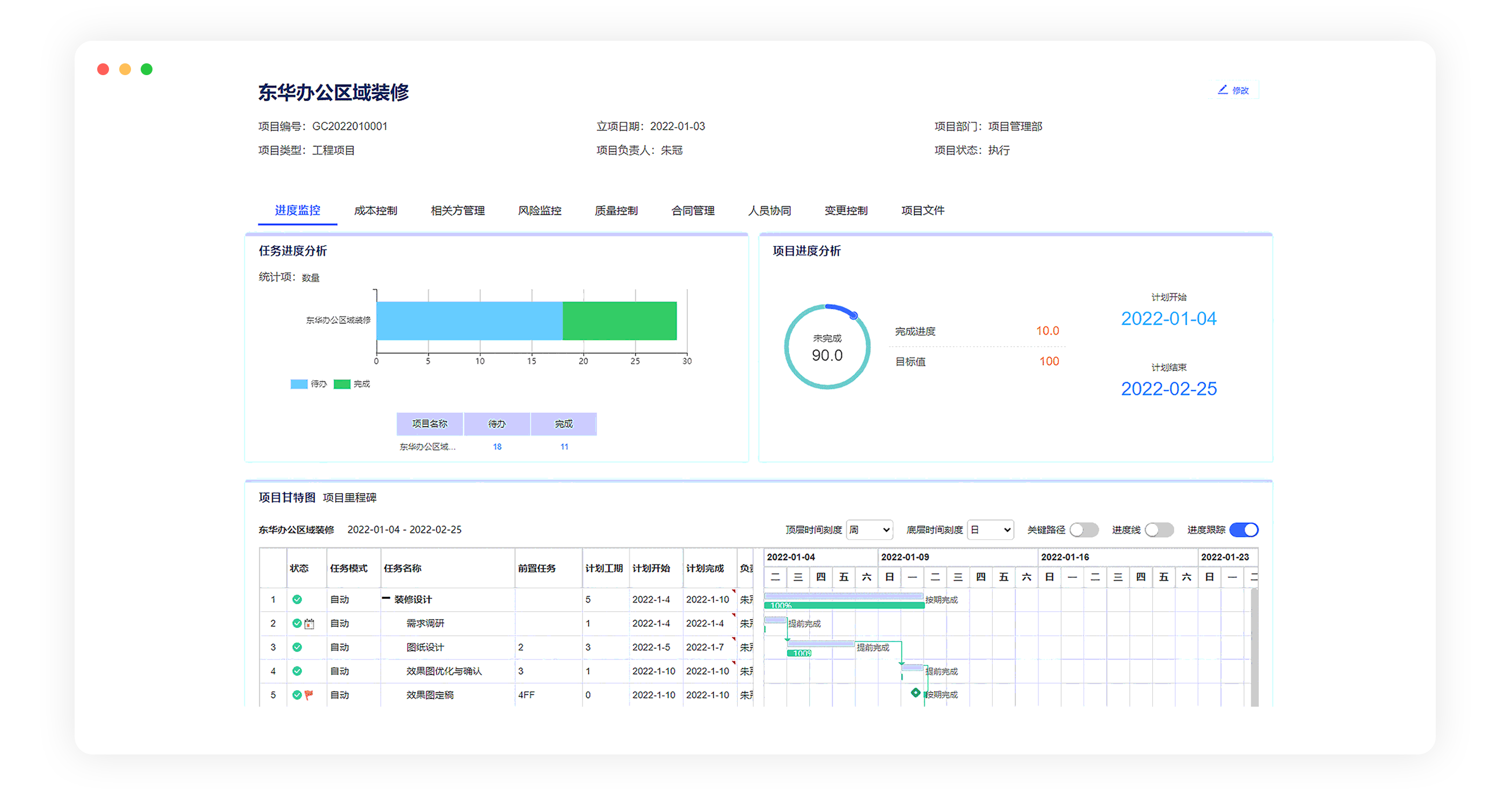This screenshot has height=799, width=1512.
Task: Open the 底层时间刻度 dropdown showing 日
Action: coord(990,530)
